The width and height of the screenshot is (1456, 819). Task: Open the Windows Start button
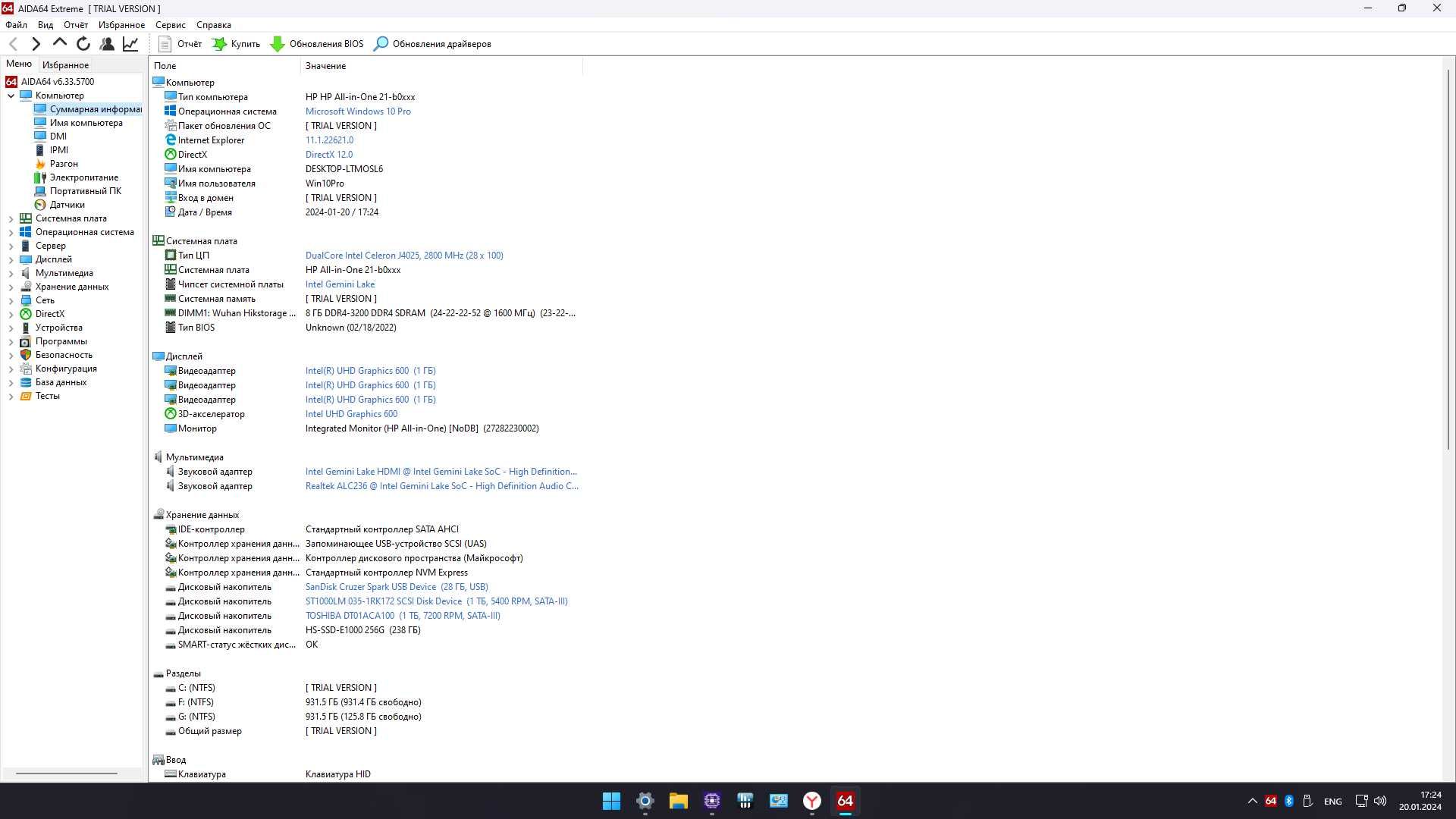click(x=611, y=801)
